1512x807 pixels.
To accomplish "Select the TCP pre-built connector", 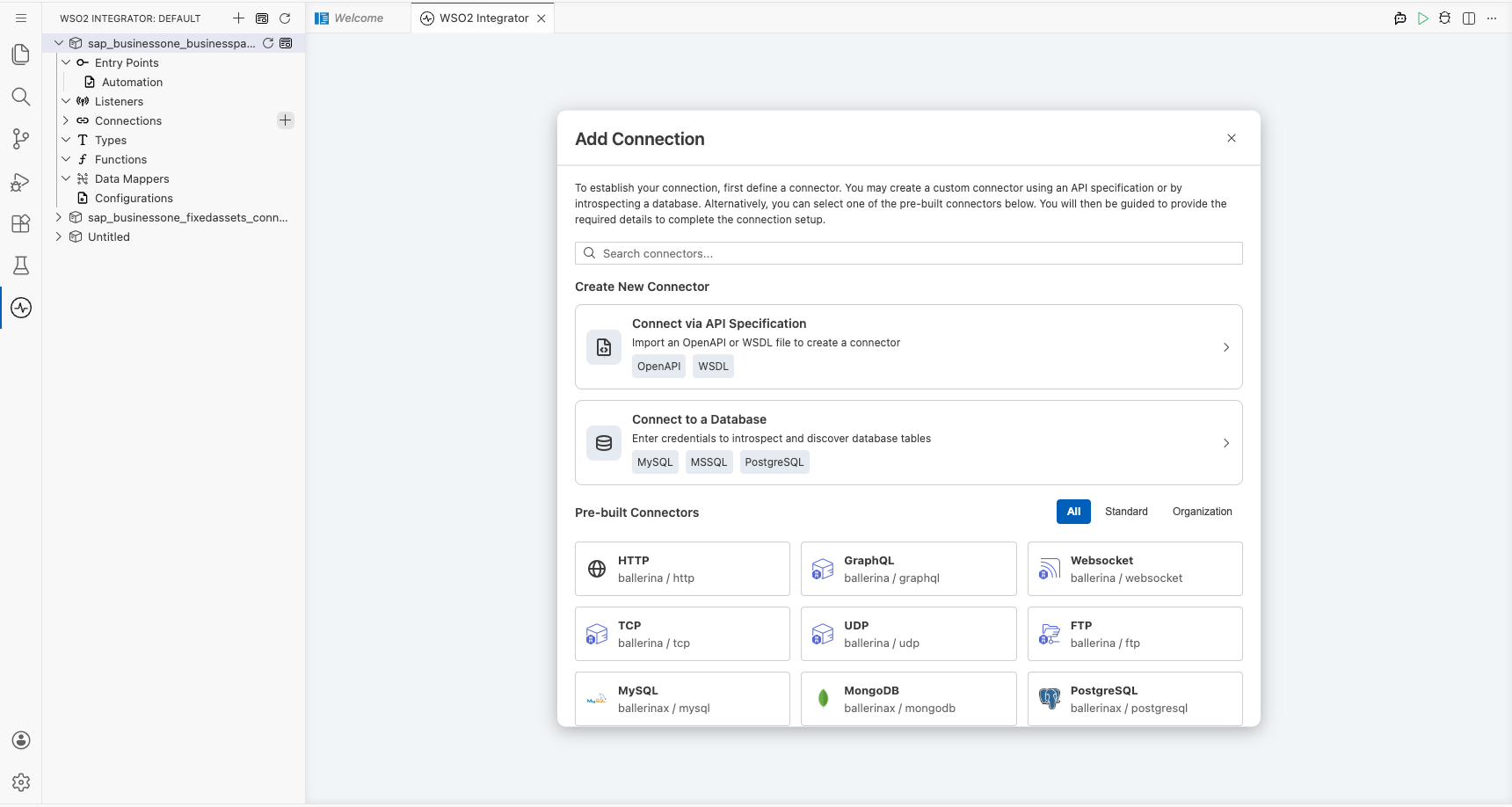I will (x=682, y=634).
